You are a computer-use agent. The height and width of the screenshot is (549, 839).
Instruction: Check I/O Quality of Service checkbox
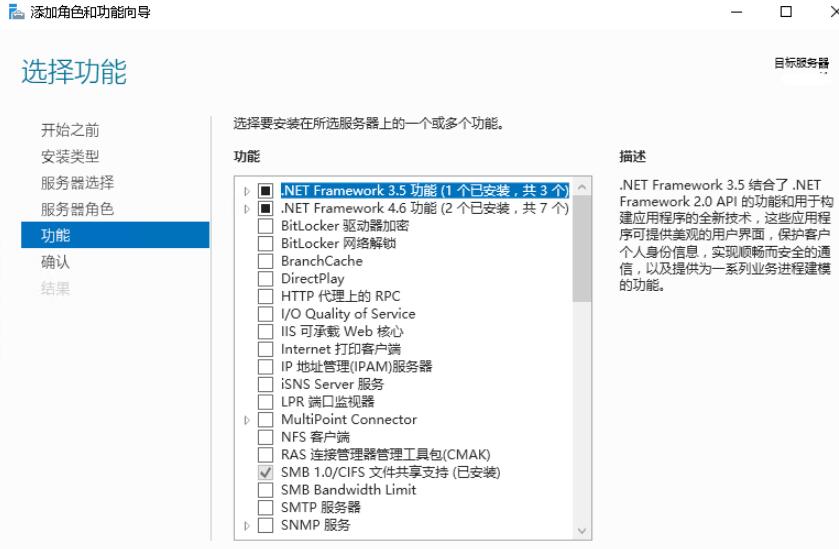265,314
